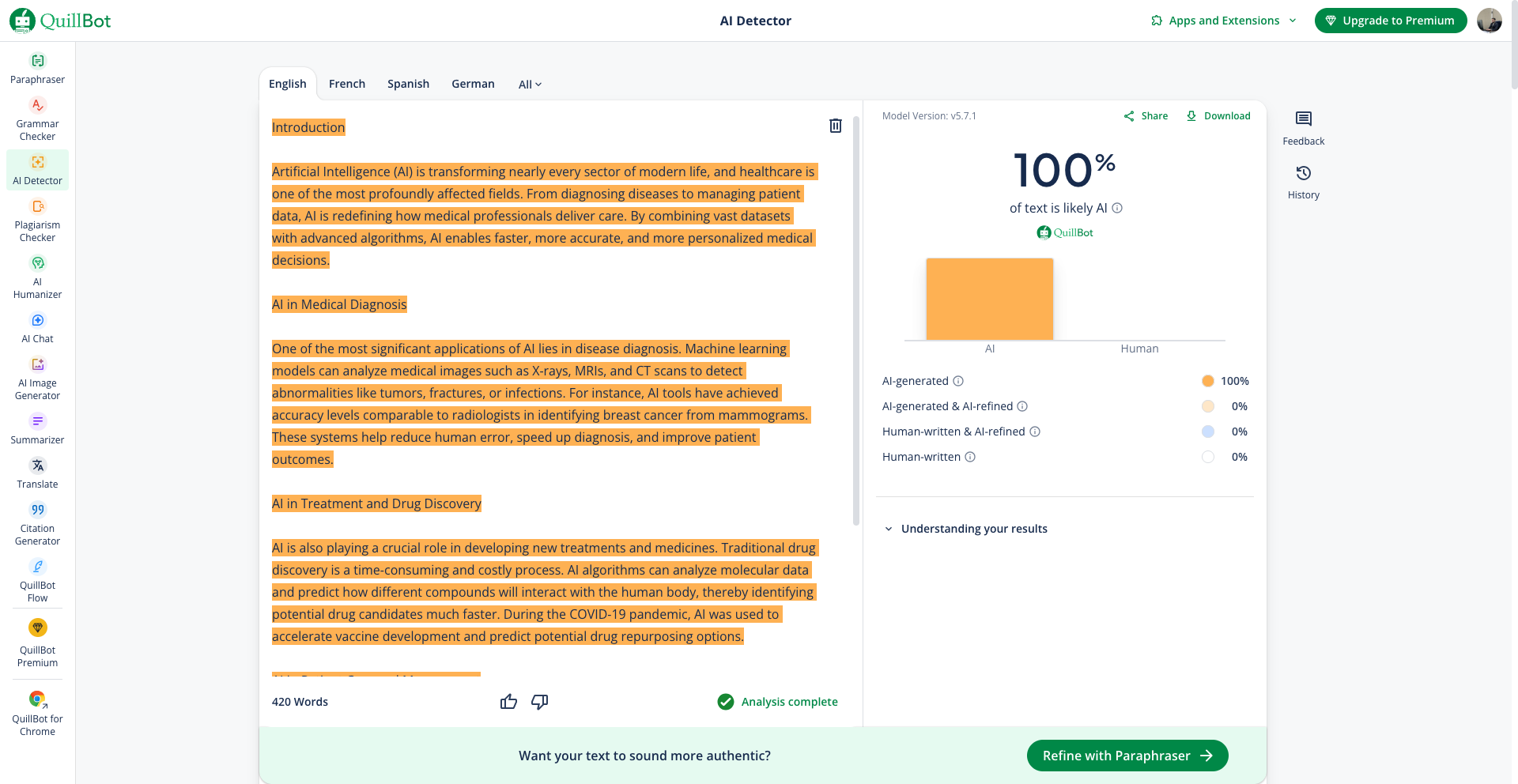Screen dimensions: 1518x784
Task: Launch the AI Humanizer tool
Action: click(37, 277)
